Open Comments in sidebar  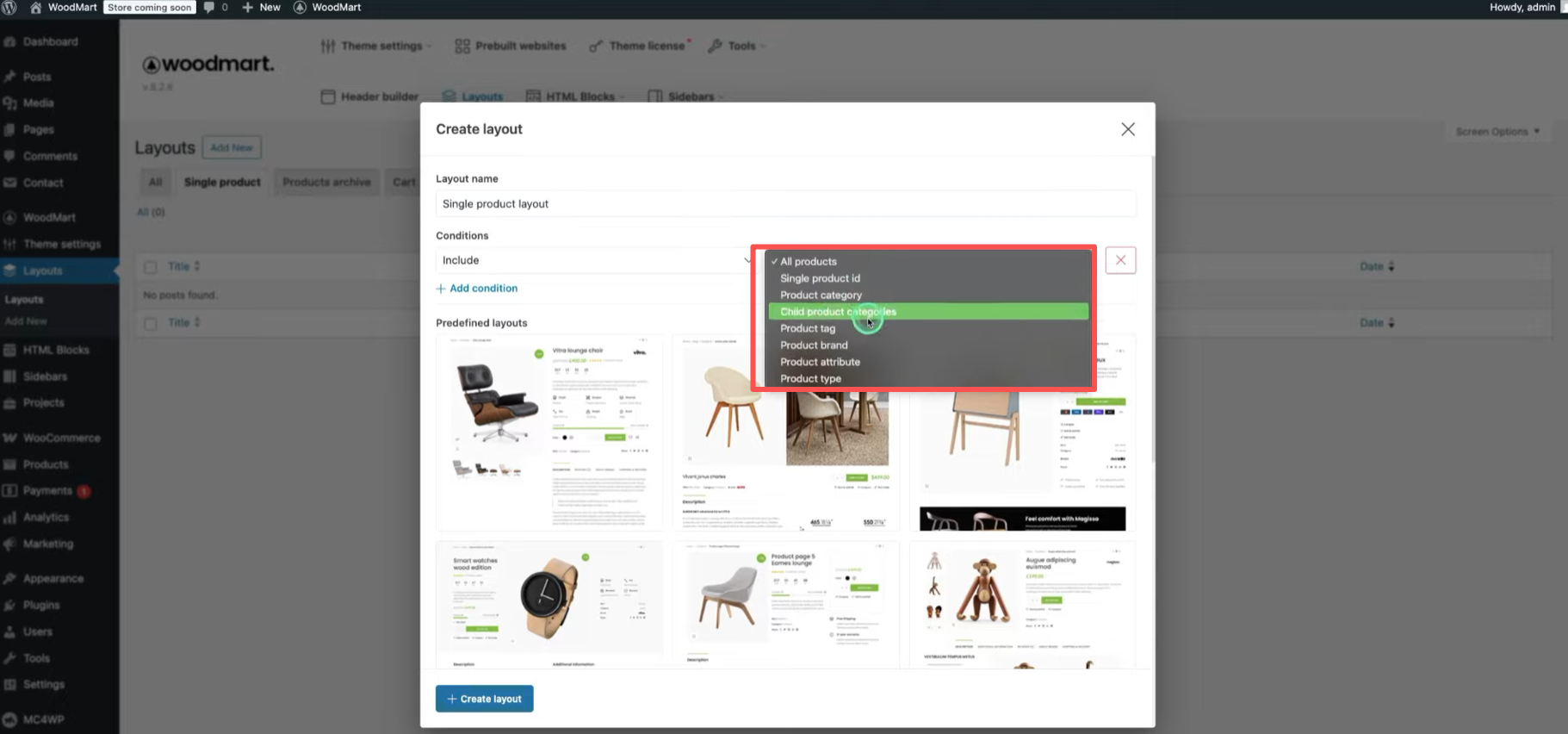click(x=50, y=156)
